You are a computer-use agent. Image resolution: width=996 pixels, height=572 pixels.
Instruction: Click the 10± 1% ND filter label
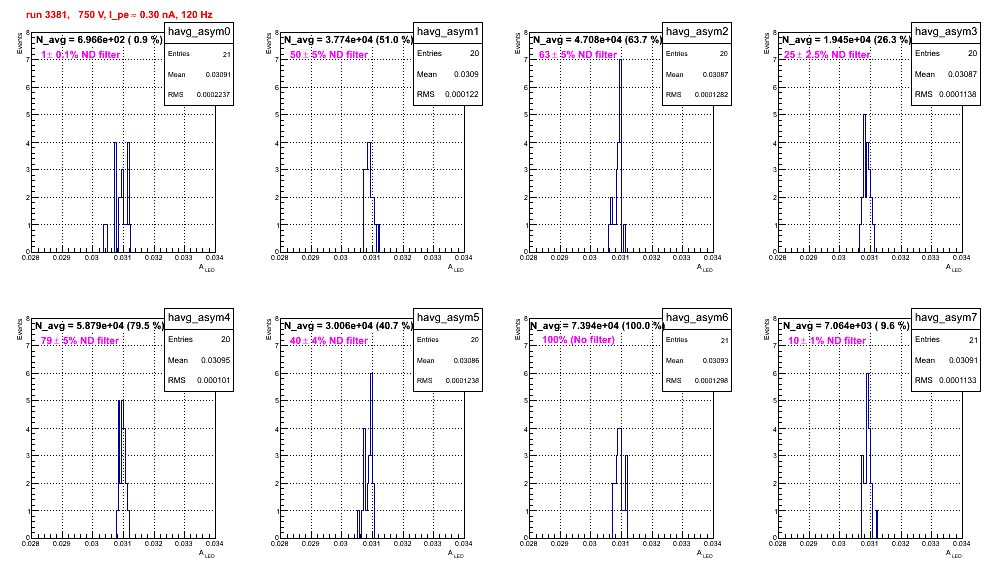click(x=827, y=341)
